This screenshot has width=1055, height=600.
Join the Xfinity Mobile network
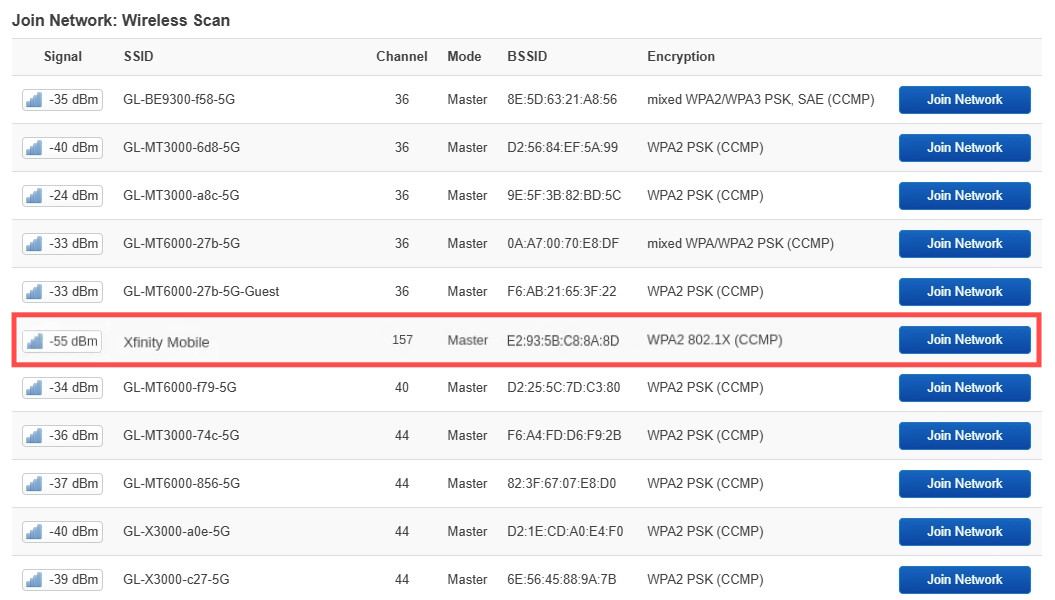964,340
